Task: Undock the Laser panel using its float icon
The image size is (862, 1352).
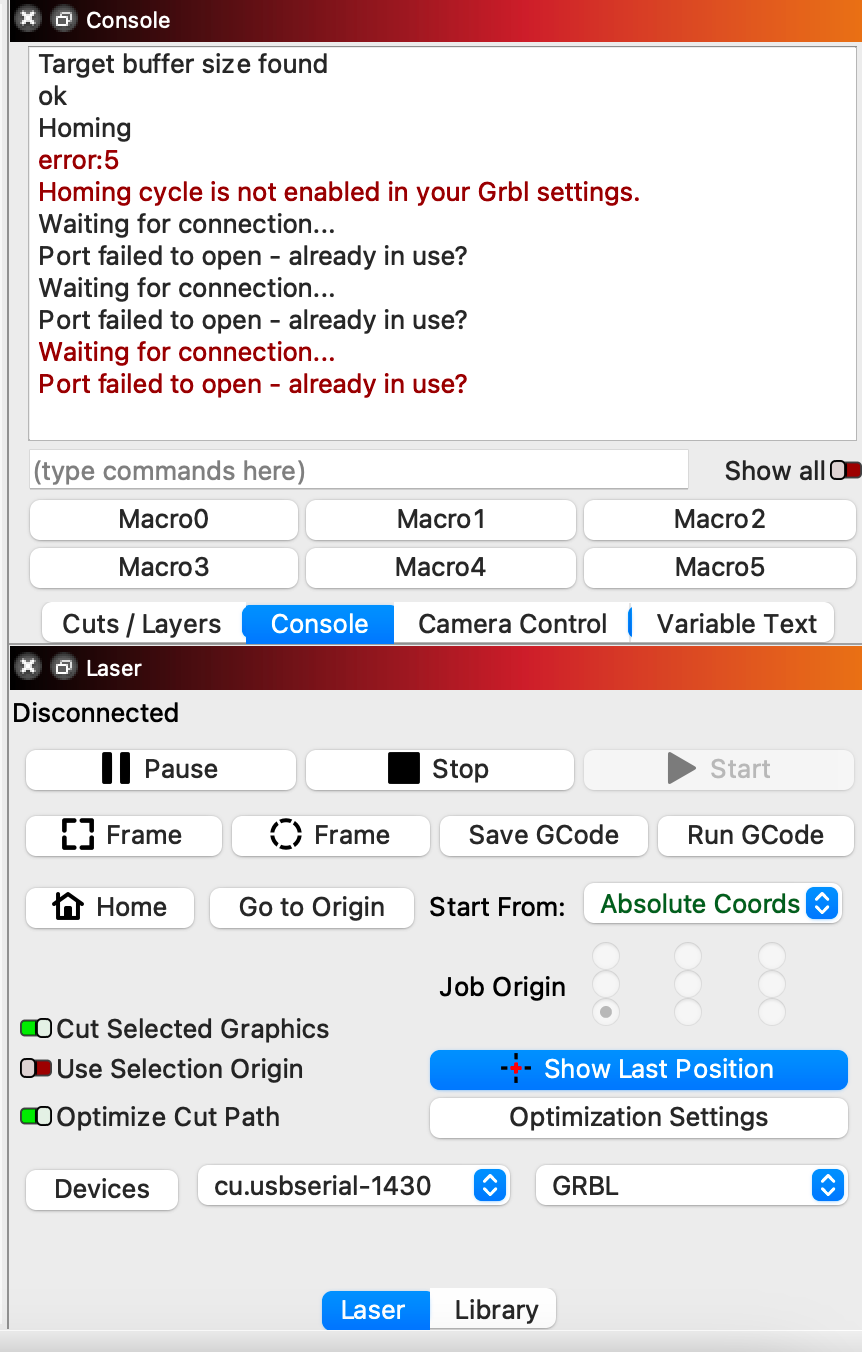Action: (x=63, y=668)
